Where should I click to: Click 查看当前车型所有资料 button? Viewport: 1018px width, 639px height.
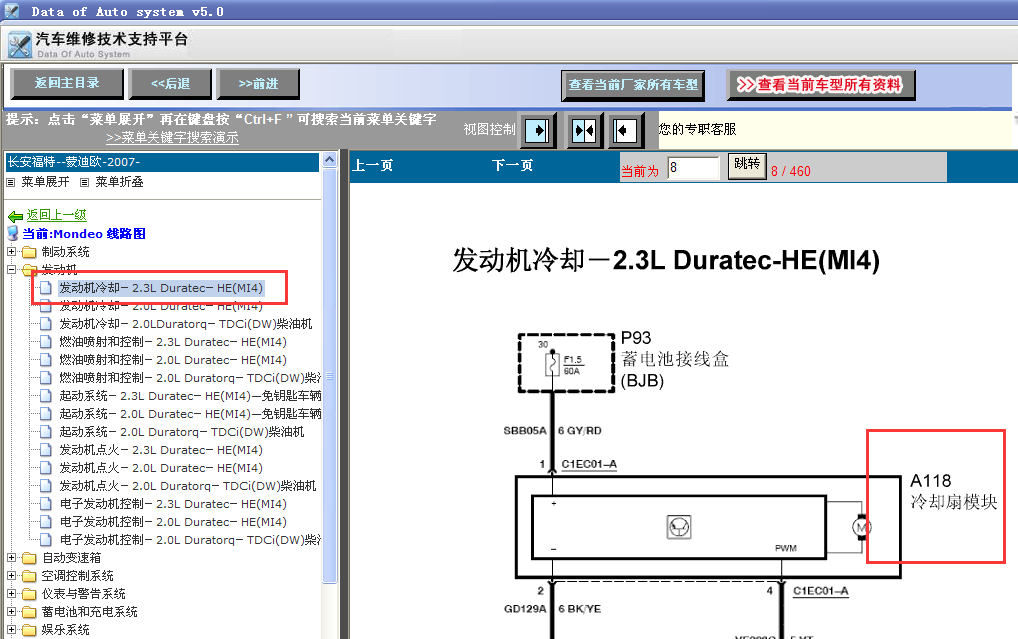click(821, 85)
